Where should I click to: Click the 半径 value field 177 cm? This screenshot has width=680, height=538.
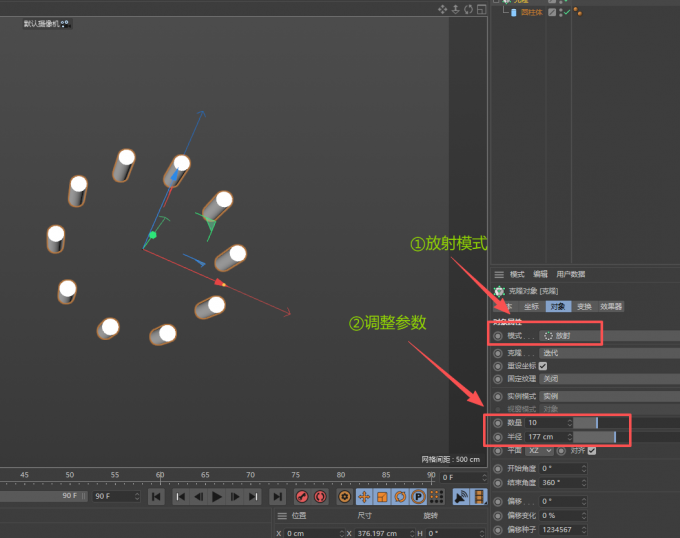pos(546,437)
